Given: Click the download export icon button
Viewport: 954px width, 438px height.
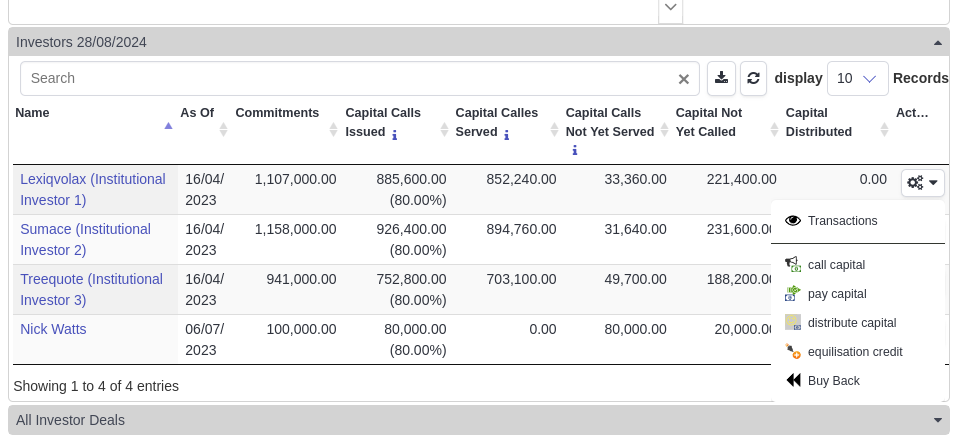Looking at the screenshot, I should point(721,78).
